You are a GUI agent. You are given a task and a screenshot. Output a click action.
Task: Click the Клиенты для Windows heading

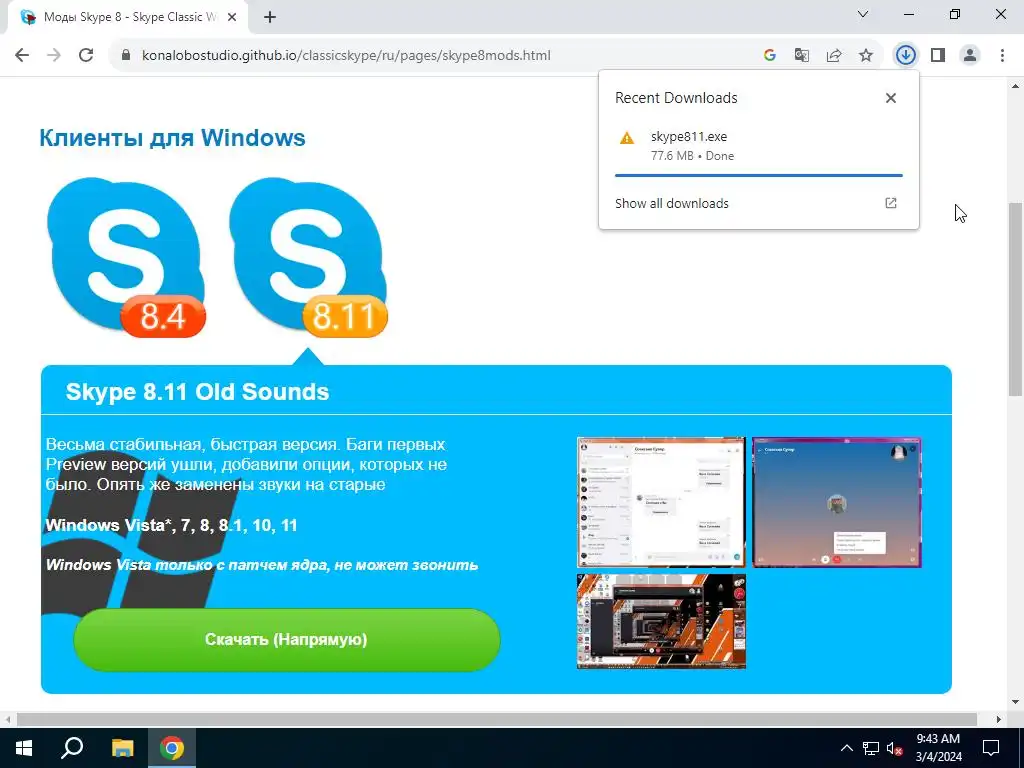[172, 138]
